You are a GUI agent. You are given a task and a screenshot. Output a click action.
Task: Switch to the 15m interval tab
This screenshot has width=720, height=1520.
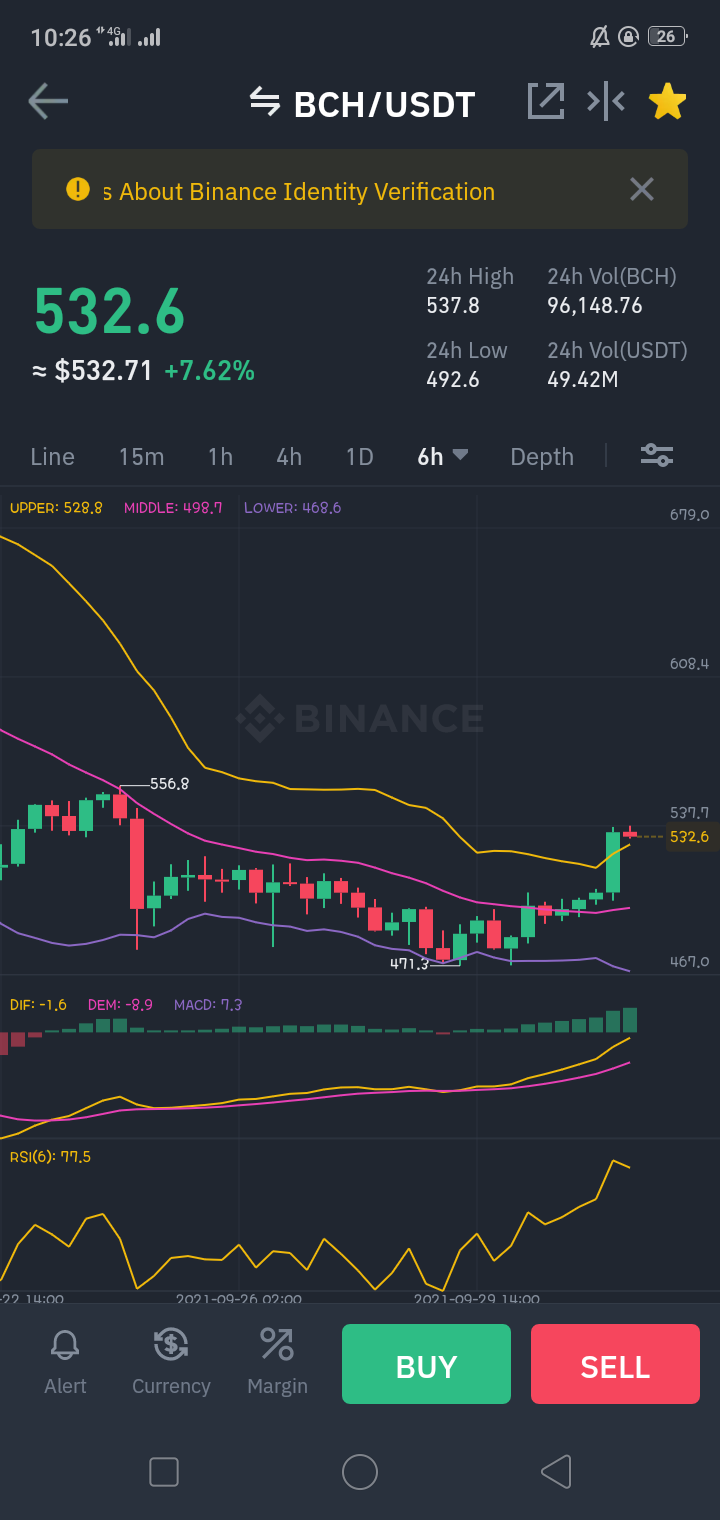(141, 457)
